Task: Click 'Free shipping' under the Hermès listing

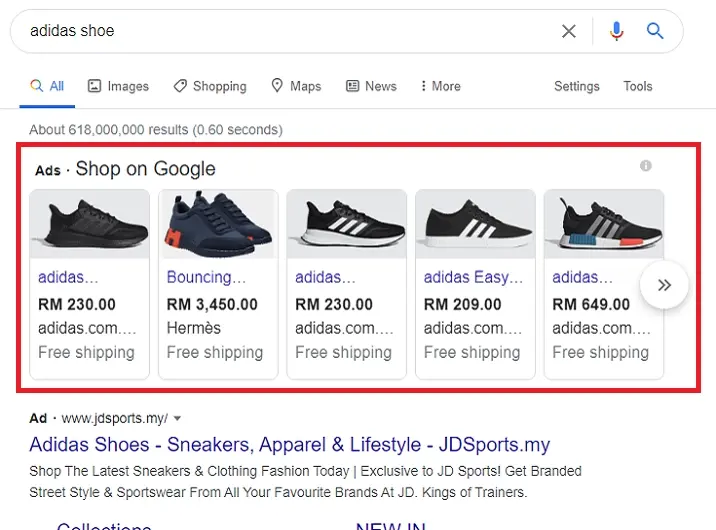Action: [x=215, y=352]
